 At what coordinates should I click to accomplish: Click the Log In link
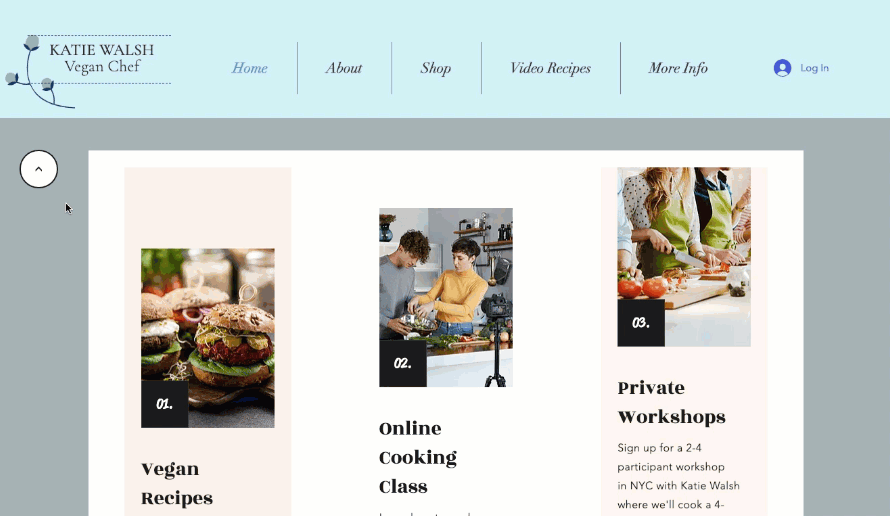[815, 68]
